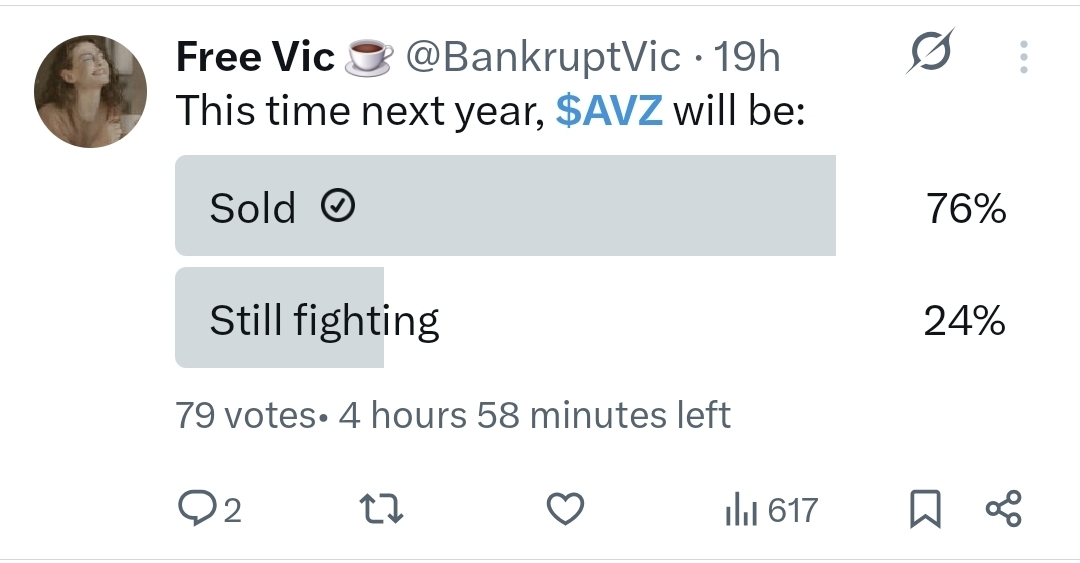Open Free Vic's profile picture
Viewport: 1080px width, 563px height.
coord(90,93)
